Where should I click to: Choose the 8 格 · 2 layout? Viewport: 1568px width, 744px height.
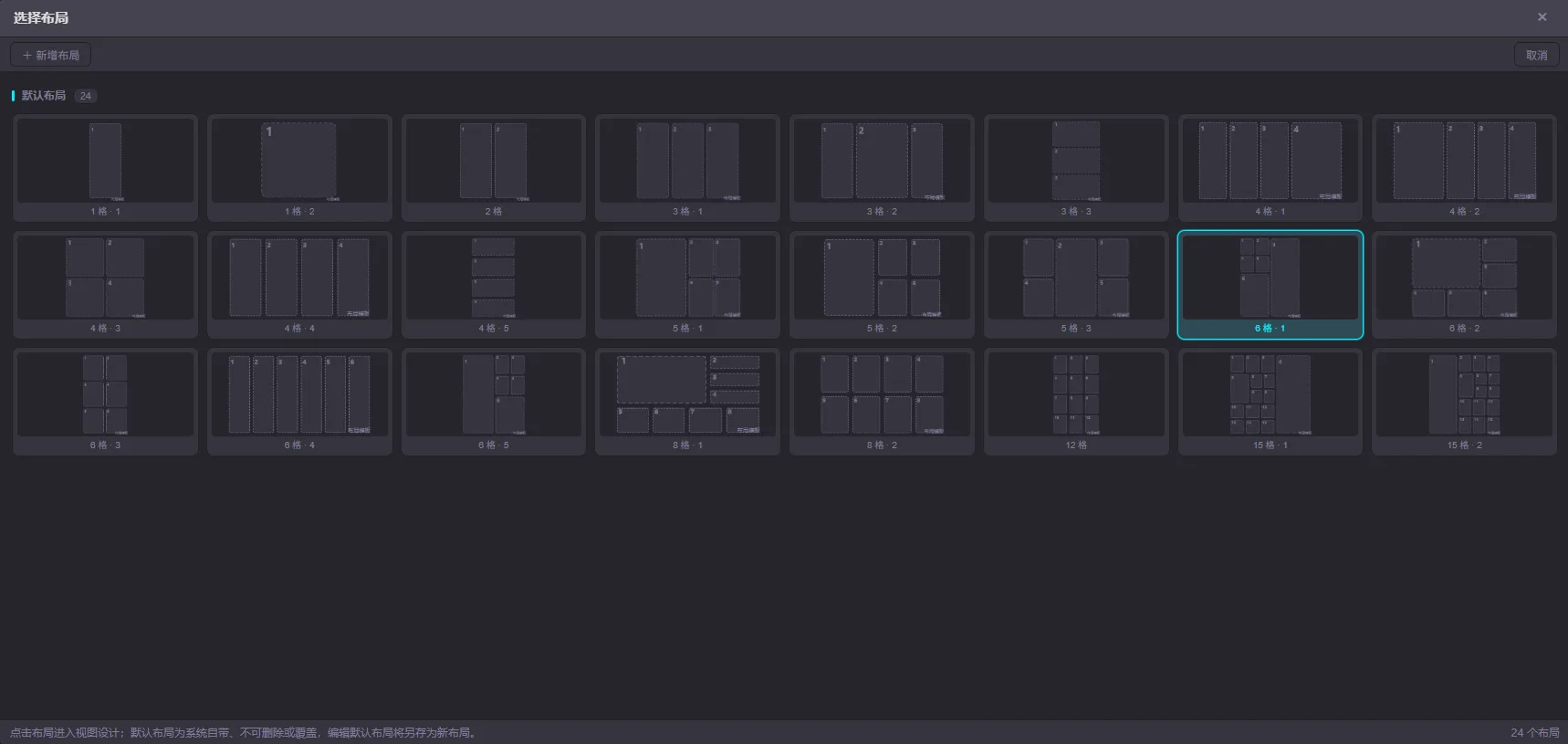[882, 402]
